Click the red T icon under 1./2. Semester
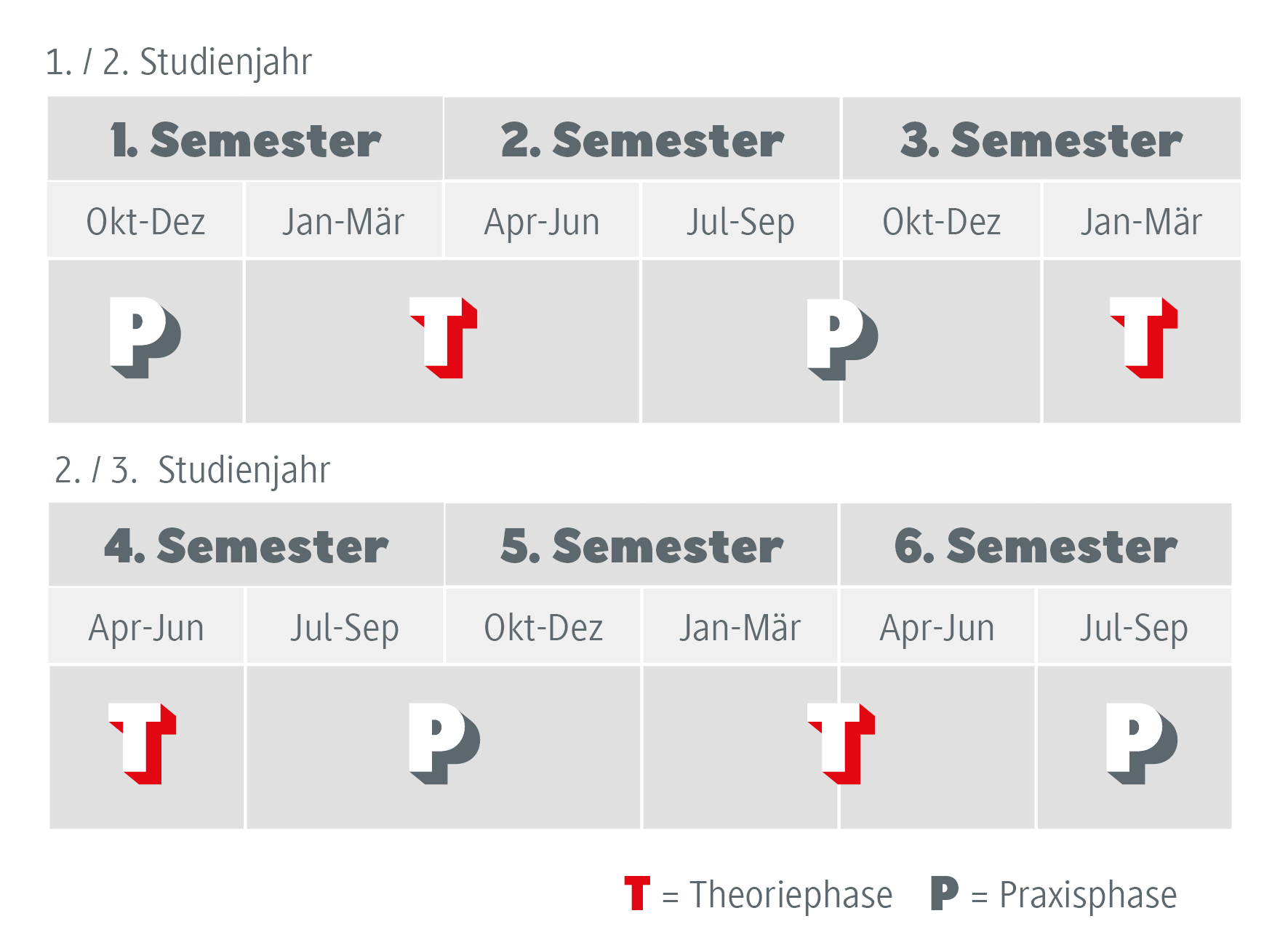 coord(444,338)
